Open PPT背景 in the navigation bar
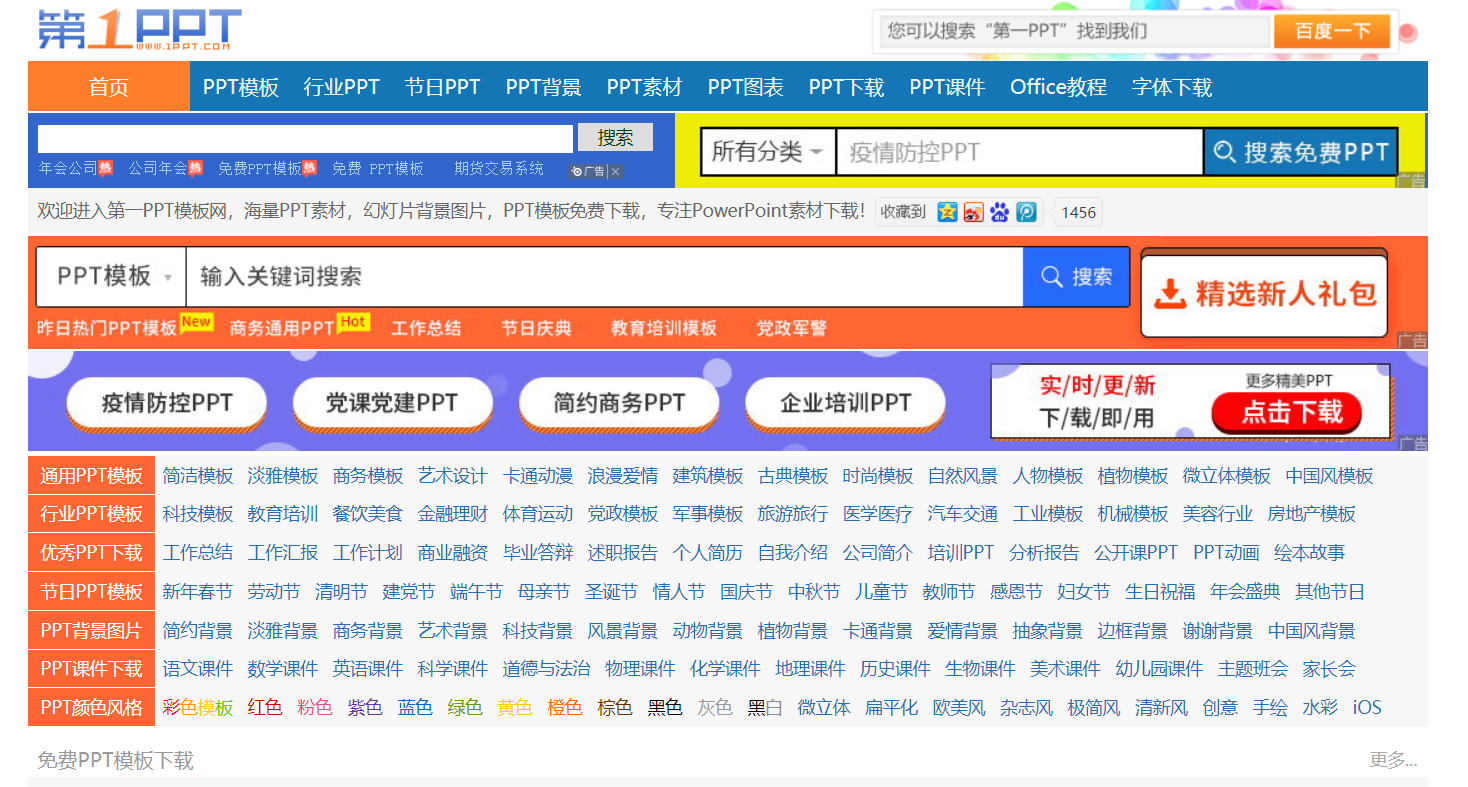Image resolution: width=1468 pixels, height=787 pixels. tap(544, 87)
